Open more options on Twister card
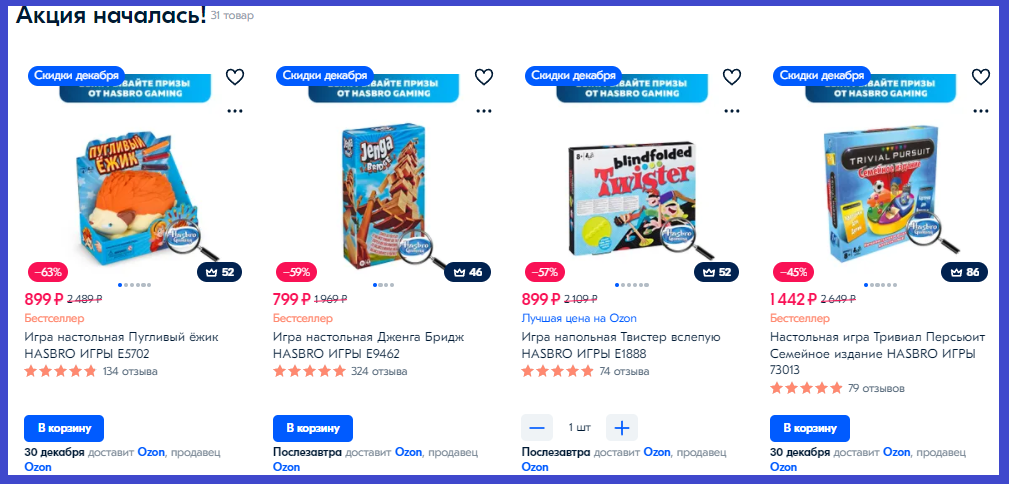1009x484 pixels. [x=732, y=111]
